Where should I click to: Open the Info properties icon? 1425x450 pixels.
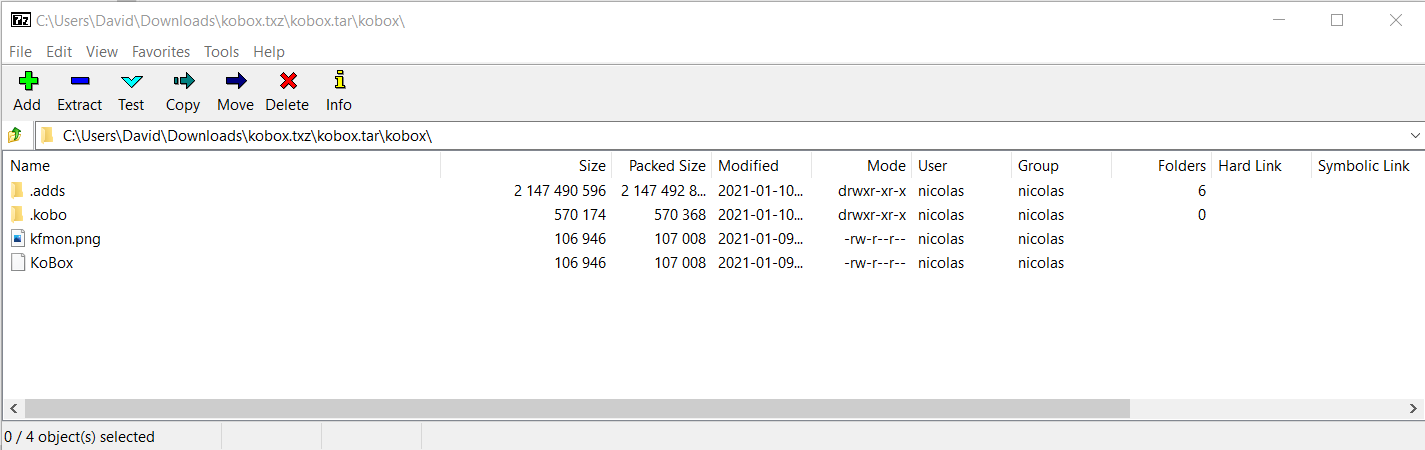[339, 82]
